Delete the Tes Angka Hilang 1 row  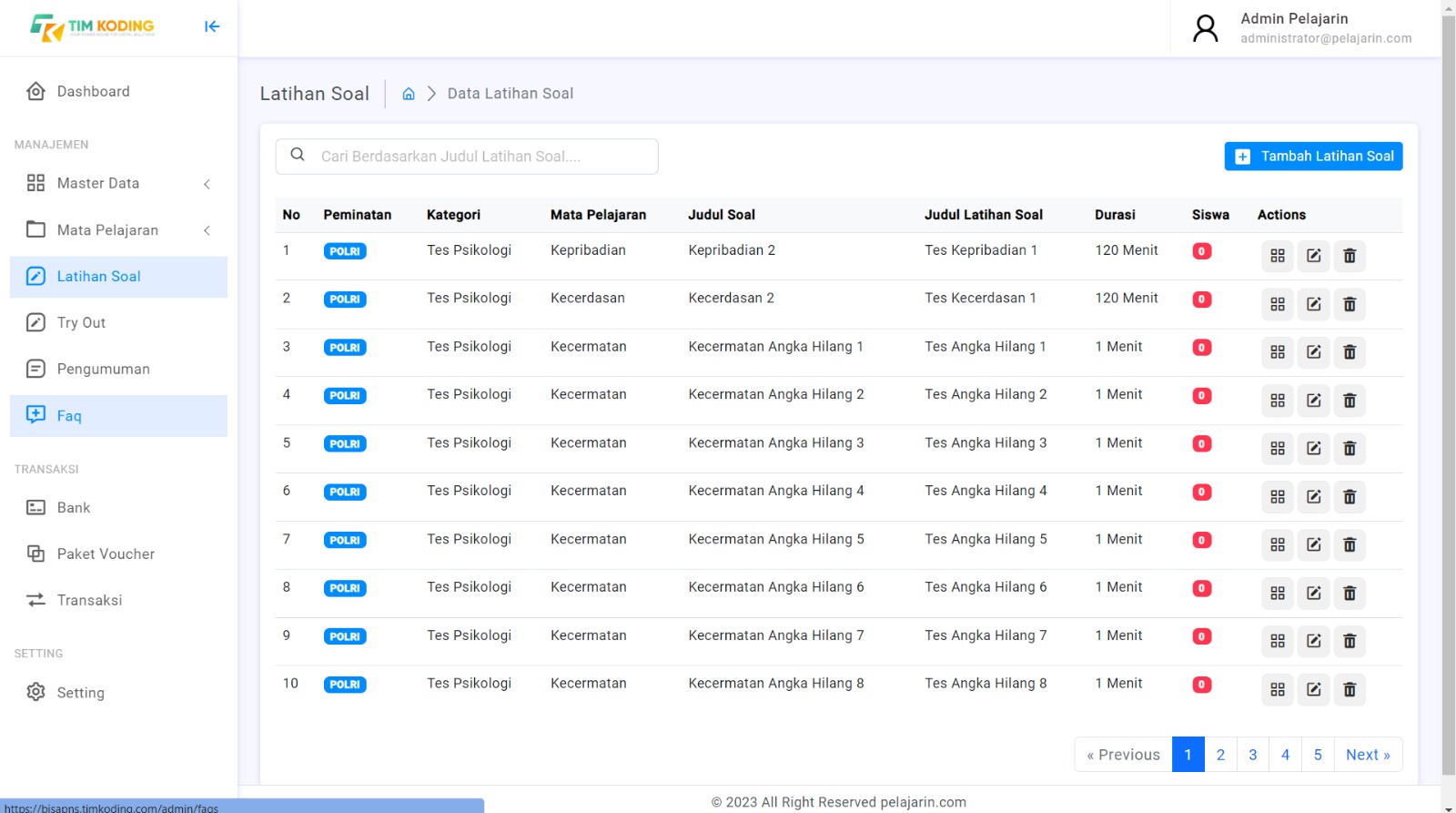pos(1350,352)
